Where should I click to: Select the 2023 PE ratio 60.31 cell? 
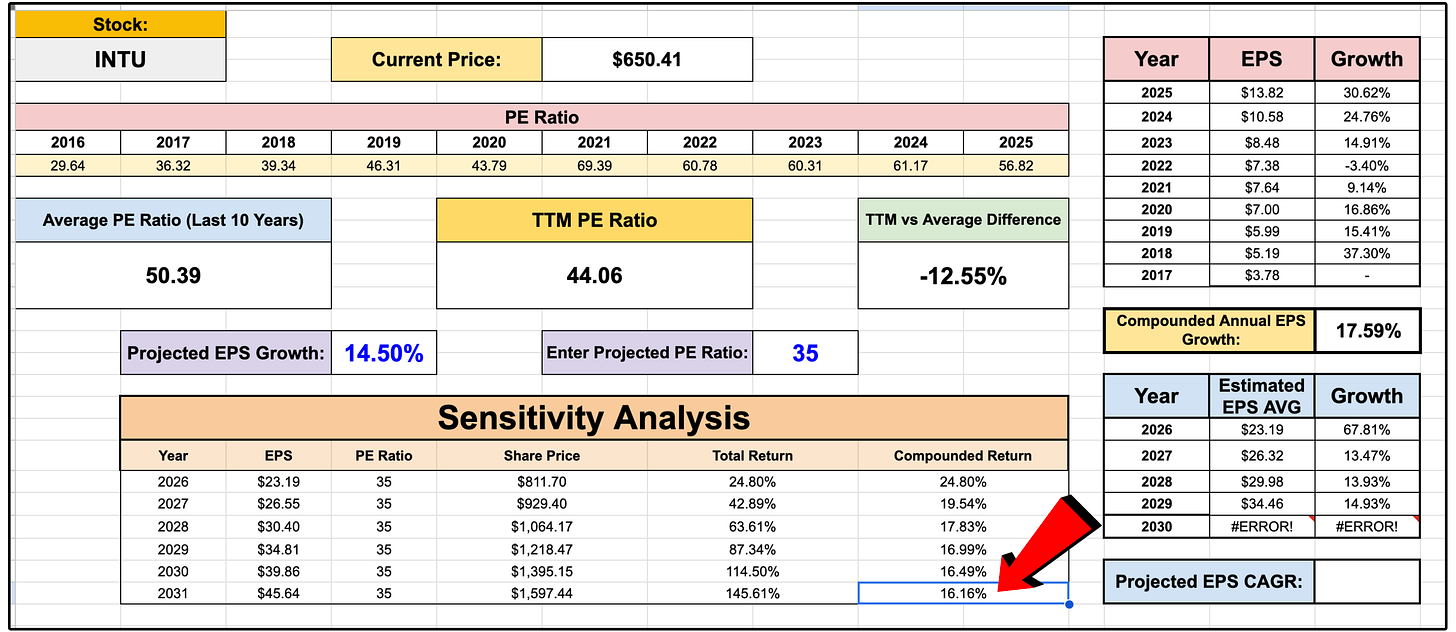(x=805, y=165)
